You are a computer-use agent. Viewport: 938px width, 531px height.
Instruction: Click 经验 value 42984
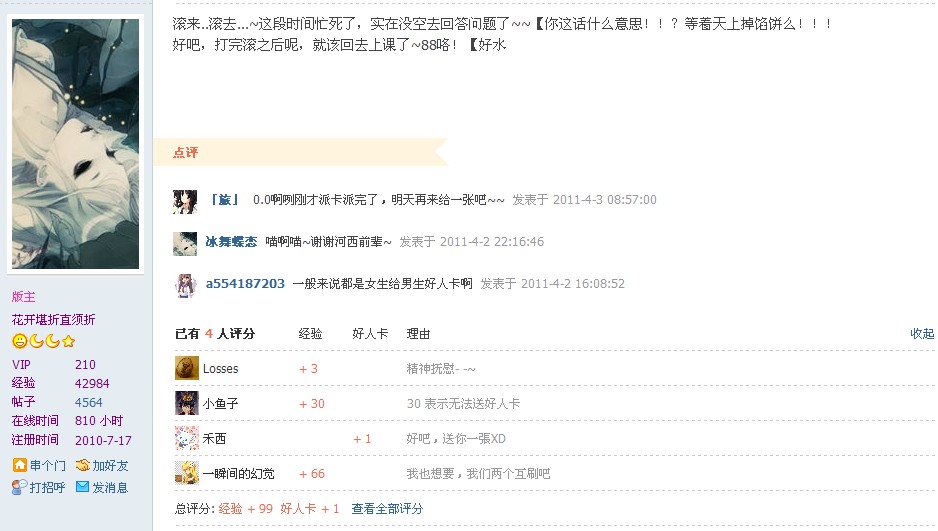pos(92,383)
